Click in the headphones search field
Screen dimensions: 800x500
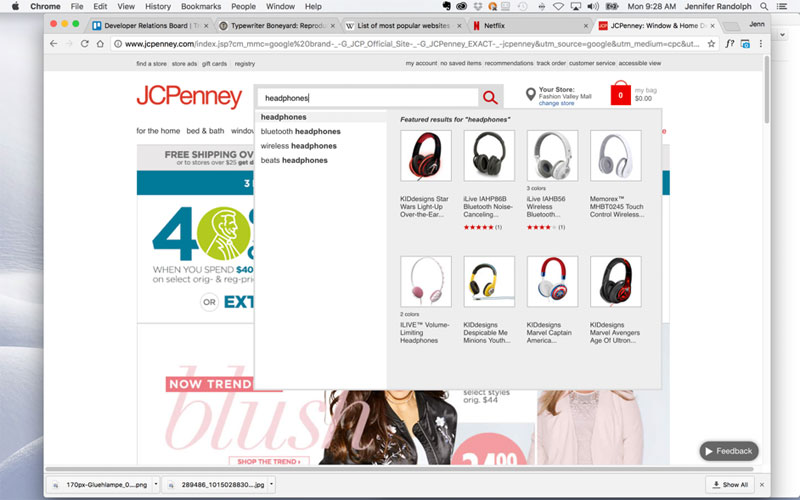pos(367,98)
